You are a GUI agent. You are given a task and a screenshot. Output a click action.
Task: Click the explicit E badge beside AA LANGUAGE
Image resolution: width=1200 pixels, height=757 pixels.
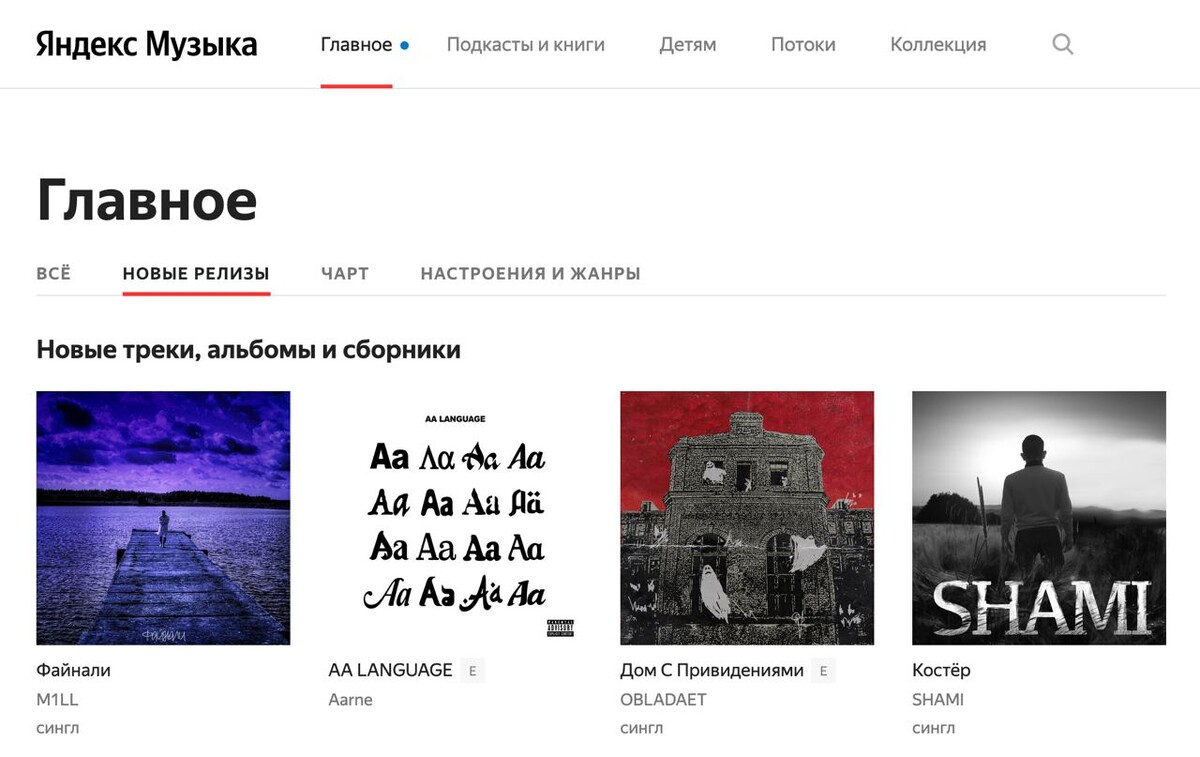[x=473, y=671]
